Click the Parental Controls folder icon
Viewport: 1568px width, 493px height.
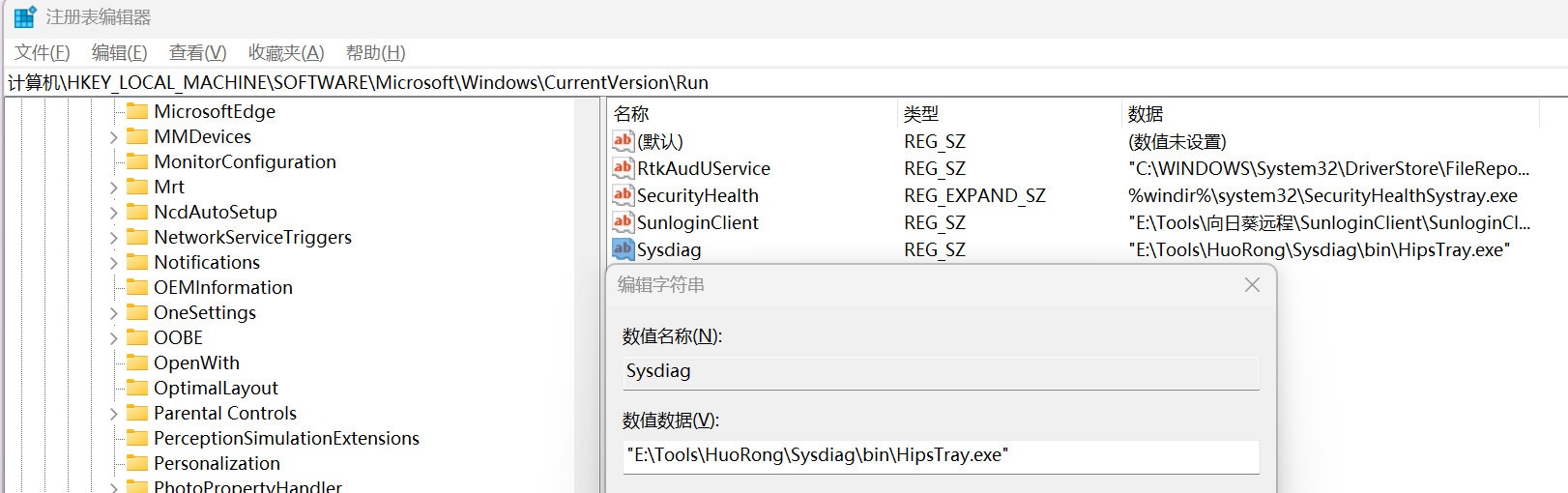[x=137, y=413]
